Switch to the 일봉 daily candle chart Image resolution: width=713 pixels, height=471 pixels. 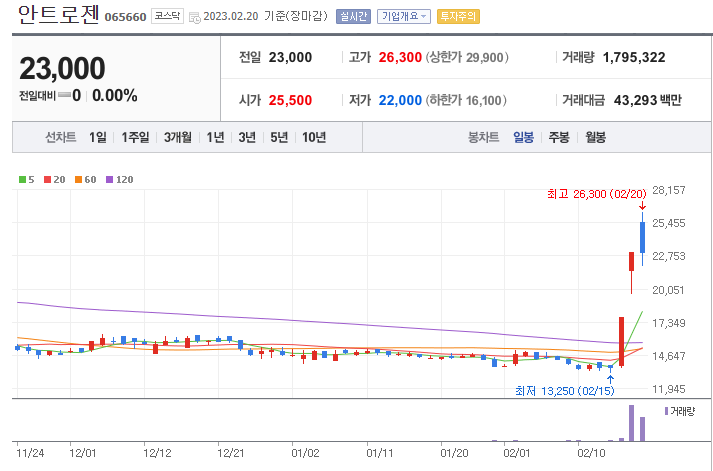coord(523,137)
